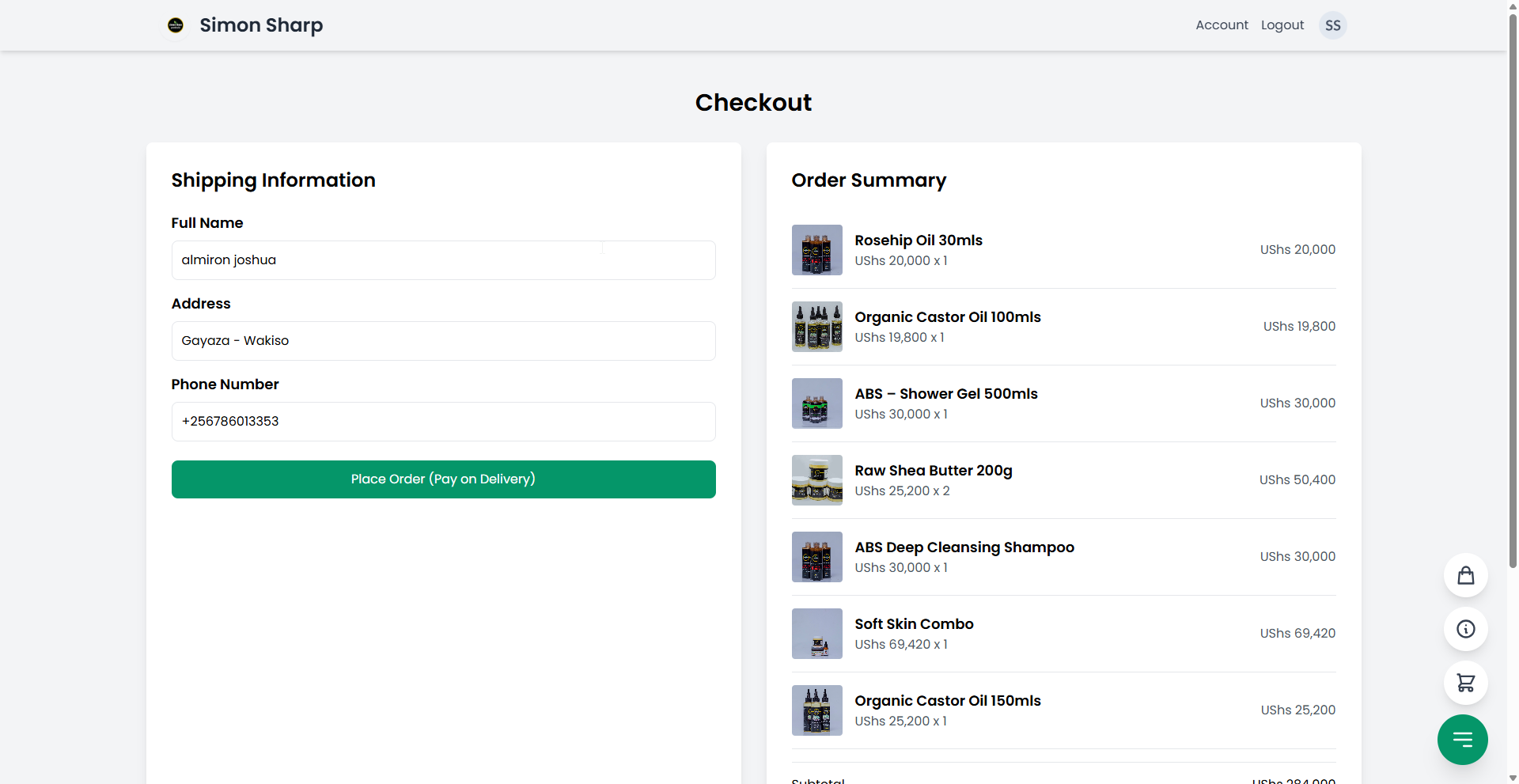The image size is (1519, 784).
Task: Click the green menu floating button
Action: (x=1462, y=740)
